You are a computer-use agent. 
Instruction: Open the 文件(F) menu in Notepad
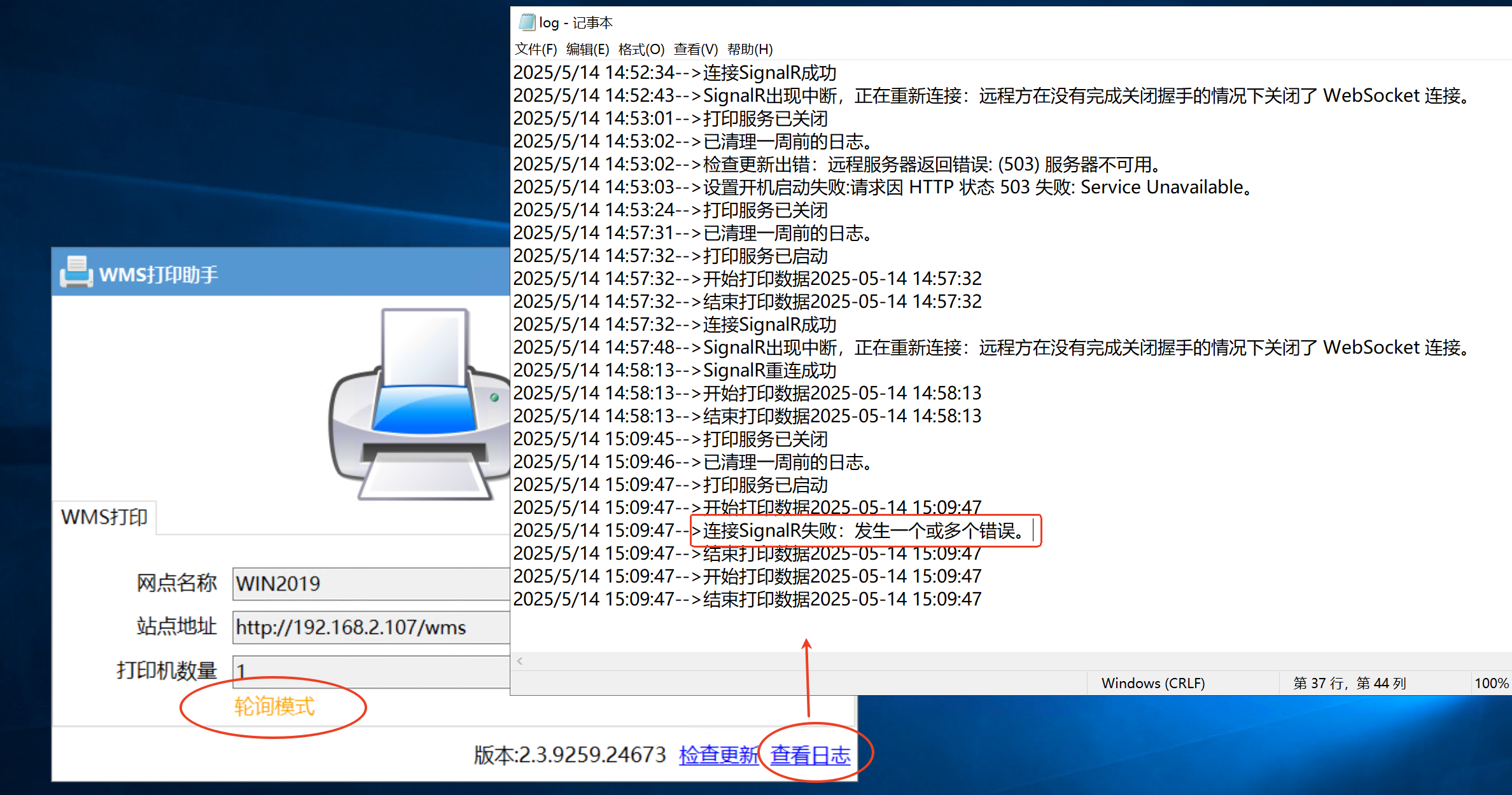535,49
